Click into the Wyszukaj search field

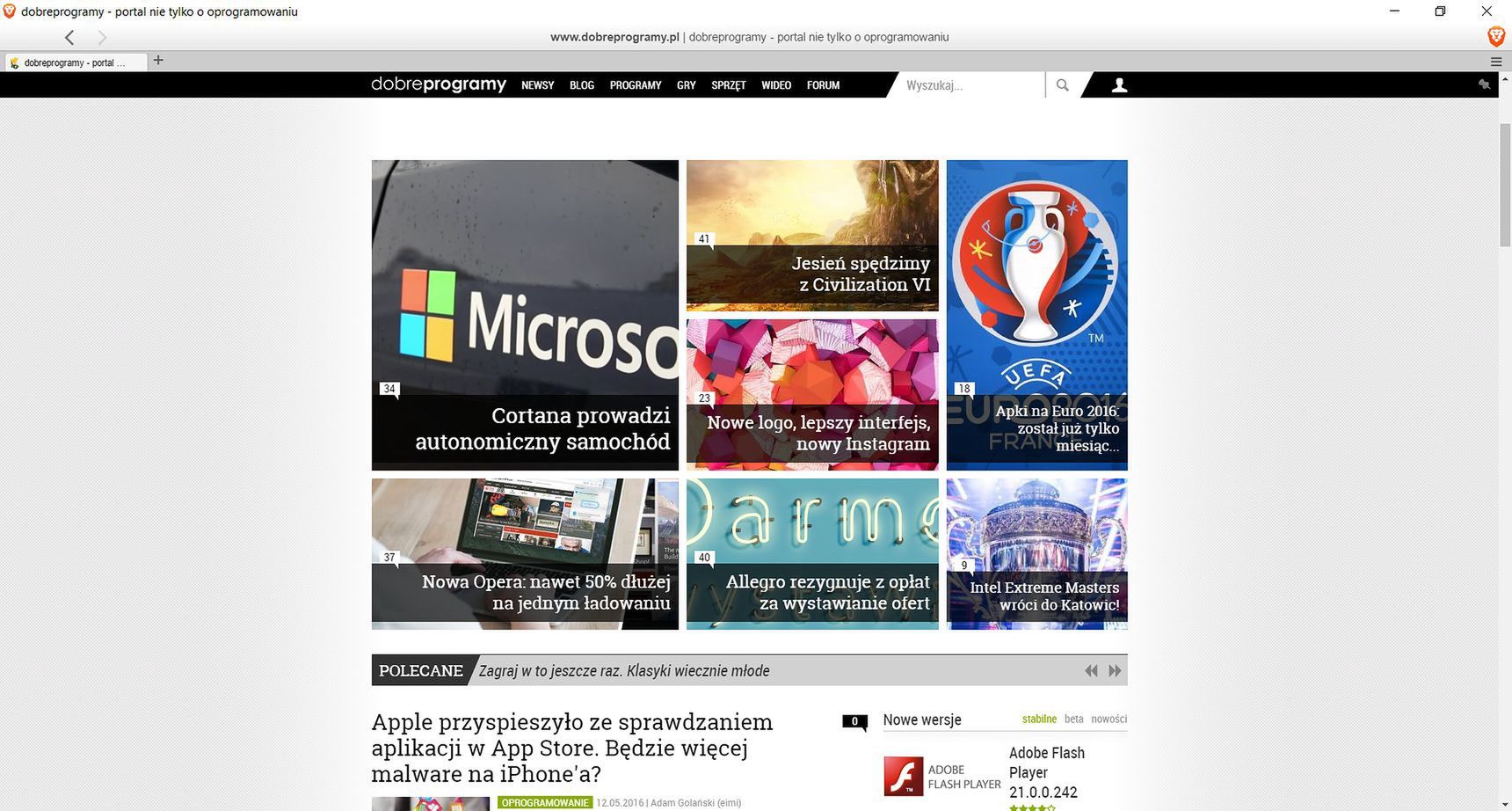[x=970, y=85]
